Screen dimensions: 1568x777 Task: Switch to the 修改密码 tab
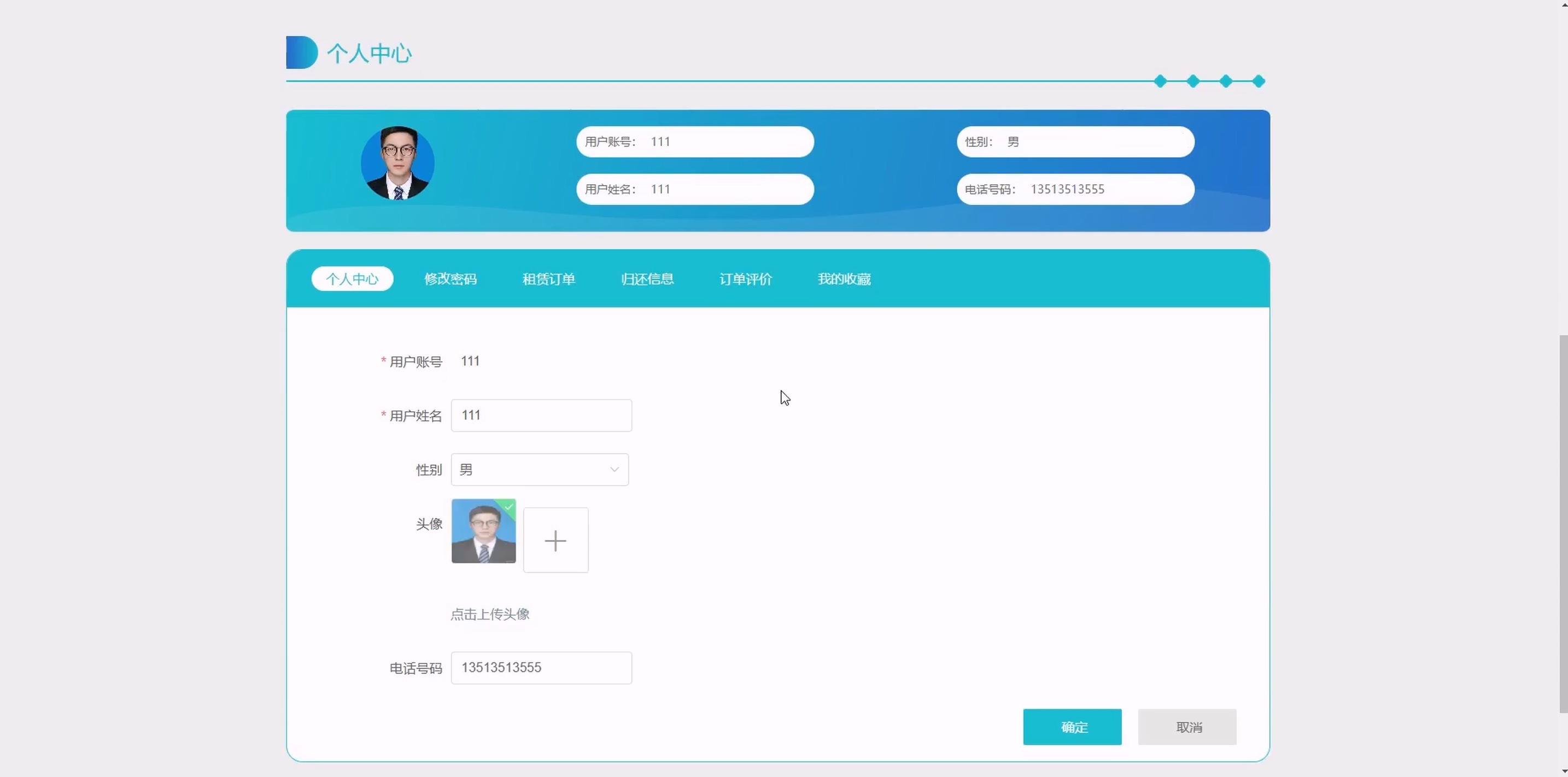coord(450,279)
